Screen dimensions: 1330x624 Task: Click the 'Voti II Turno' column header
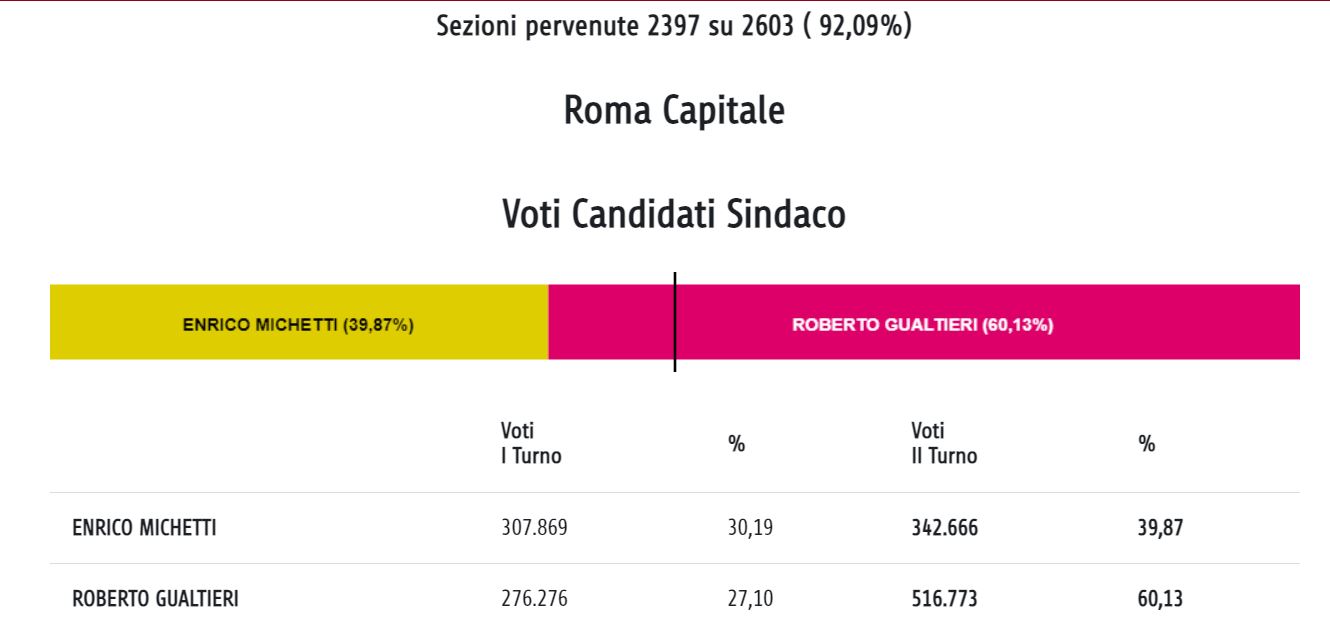[x=944, y=443]
